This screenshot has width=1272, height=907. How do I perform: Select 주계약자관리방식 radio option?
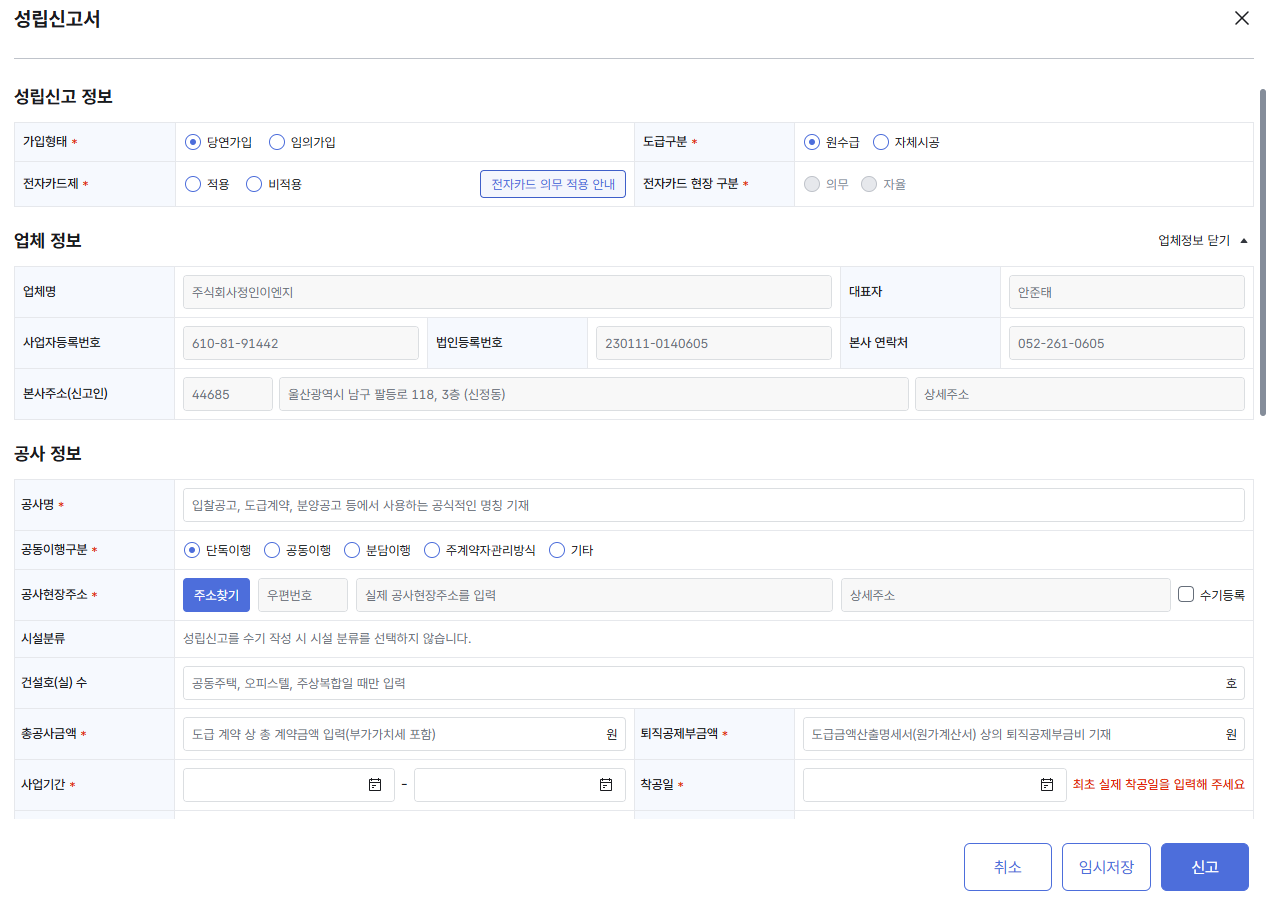pyautogui.click(x=432, y=550)
